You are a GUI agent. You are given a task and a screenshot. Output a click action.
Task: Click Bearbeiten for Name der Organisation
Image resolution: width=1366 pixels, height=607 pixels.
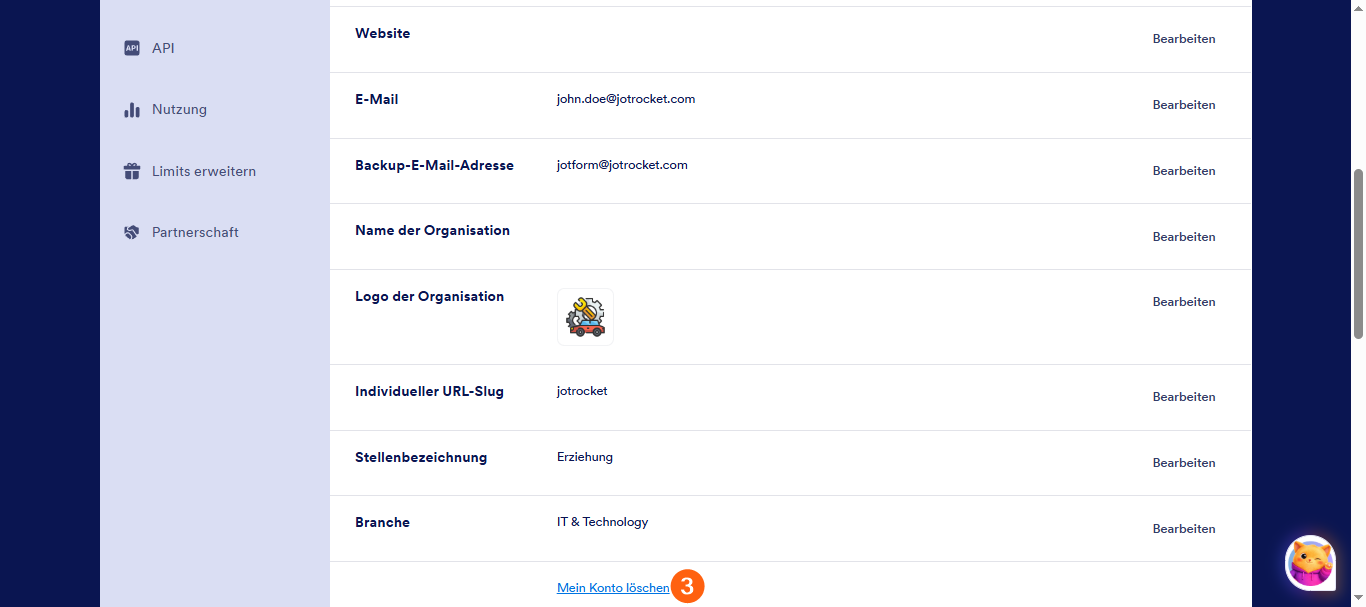coord(1184,237)
